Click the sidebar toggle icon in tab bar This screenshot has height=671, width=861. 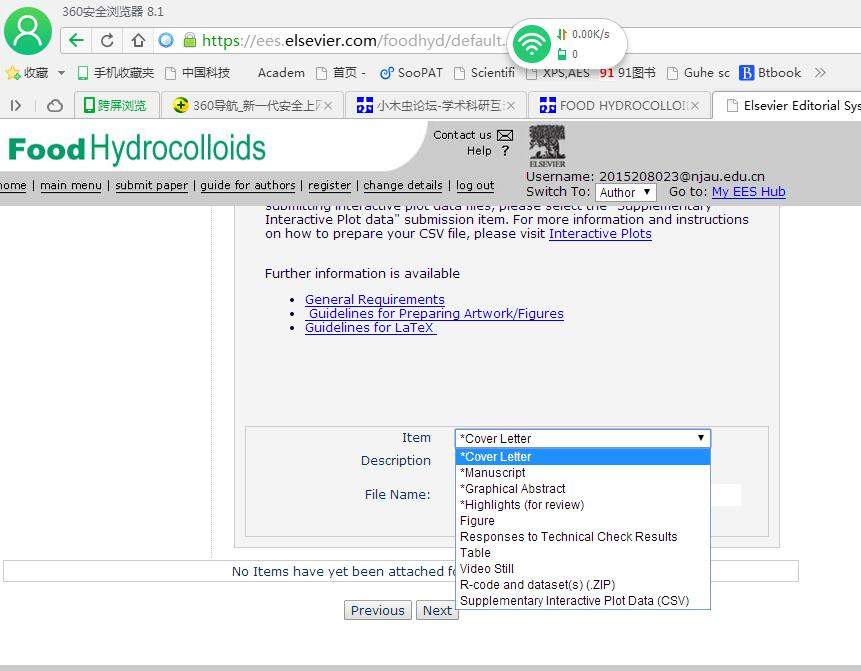click(15, 105)
